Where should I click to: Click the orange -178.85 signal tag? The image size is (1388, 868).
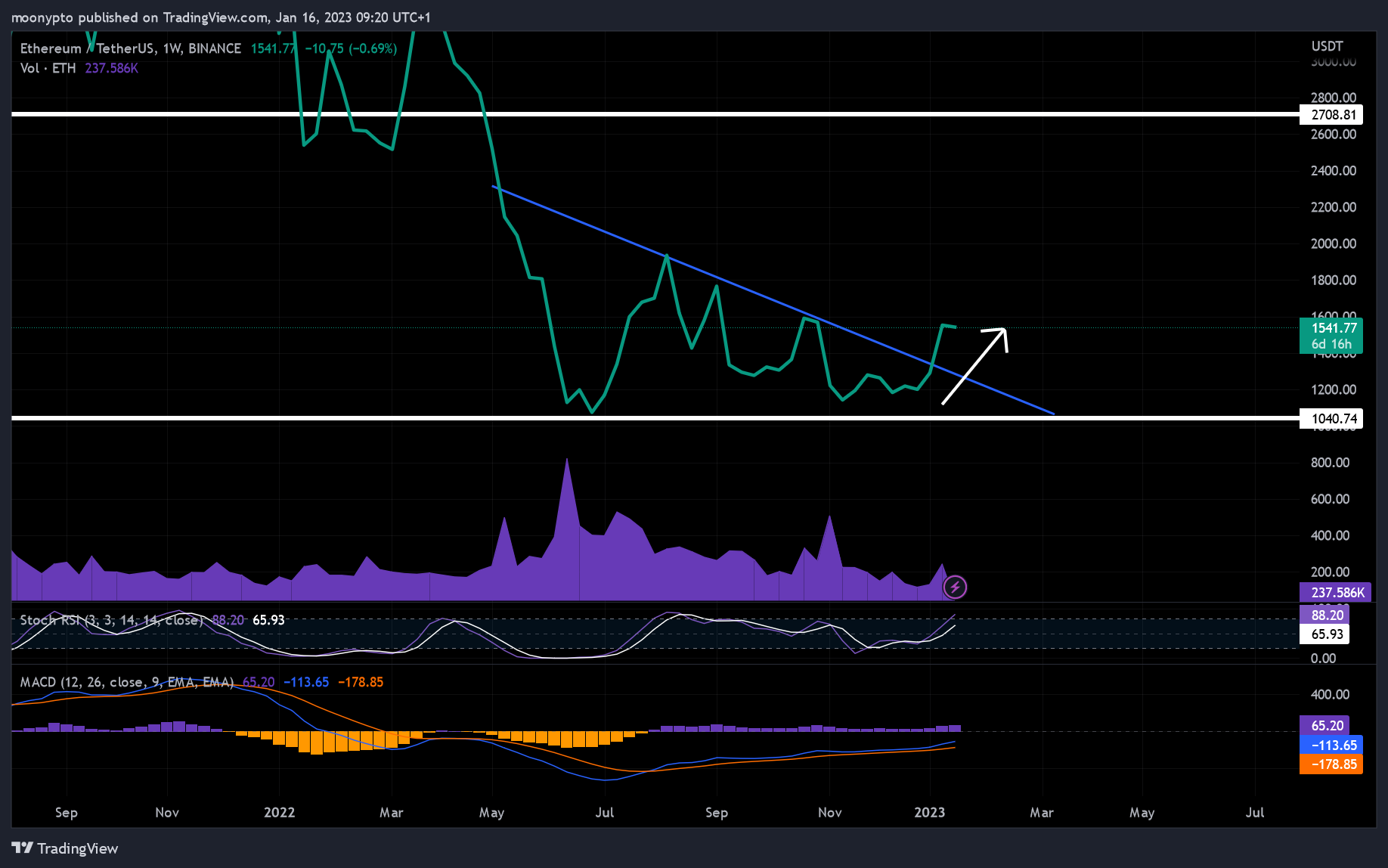[1331, 764]
